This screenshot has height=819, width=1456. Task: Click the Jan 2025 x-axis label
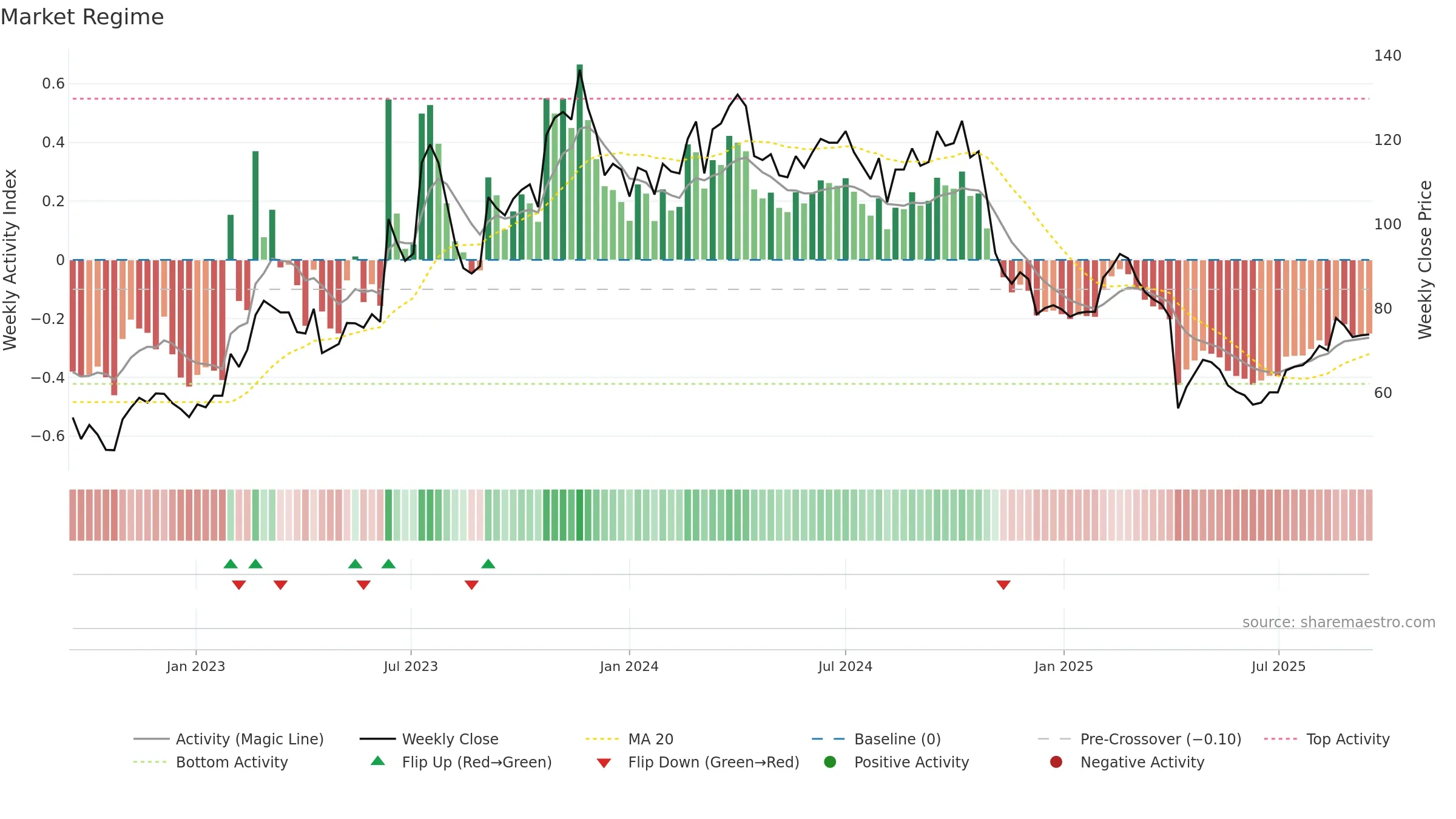pos(1063,667)
